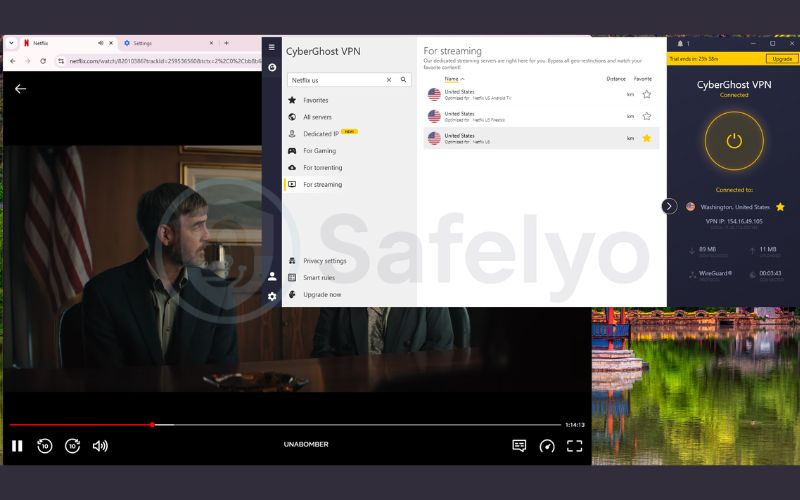The height and width of the screenshot is (500, 800).
Task: Click the red playhead on the Netflix timeline
Action: click(x=152, y=424)
